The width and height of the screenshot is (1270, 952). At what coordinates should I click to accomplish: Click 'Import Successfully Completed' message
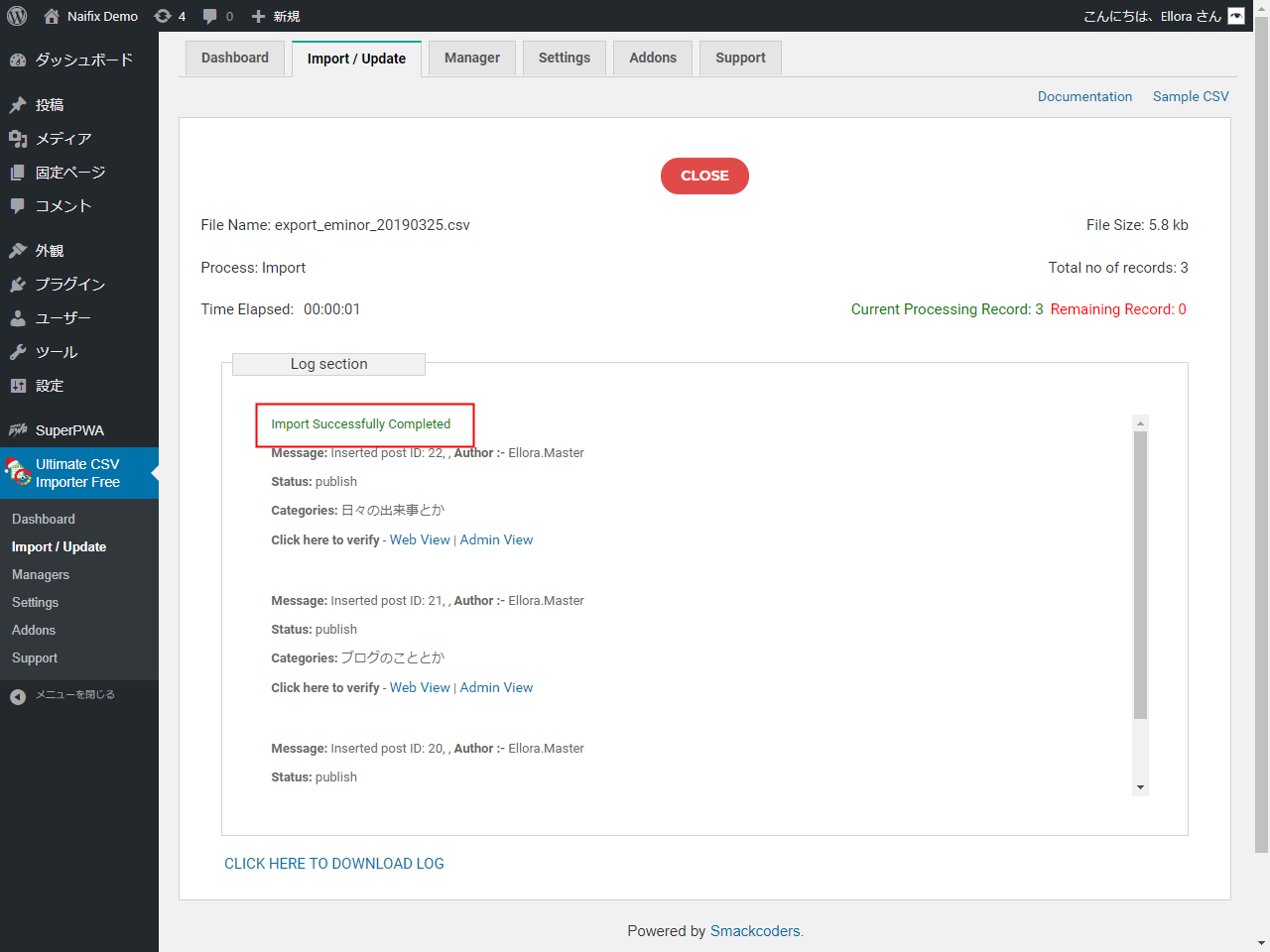coord(361,424)
